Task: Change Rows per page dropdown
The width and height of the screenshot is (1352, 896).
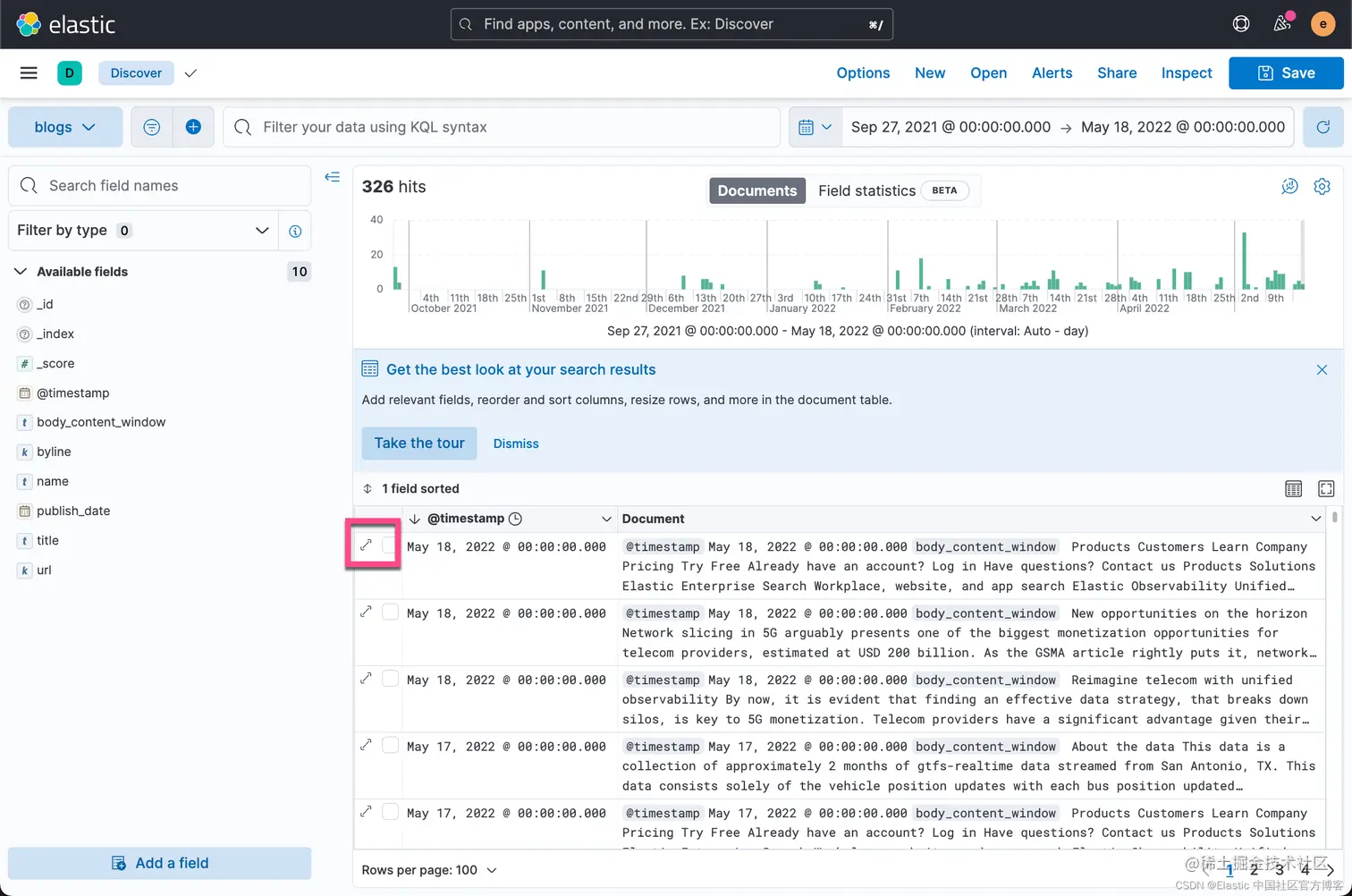Action: [x=429, y=870]
